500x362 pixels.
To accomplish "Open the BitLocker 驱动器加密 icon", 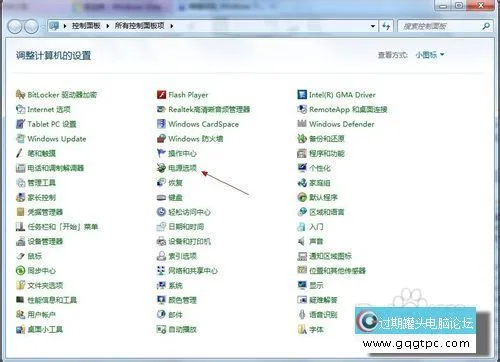I will point(20,95).
